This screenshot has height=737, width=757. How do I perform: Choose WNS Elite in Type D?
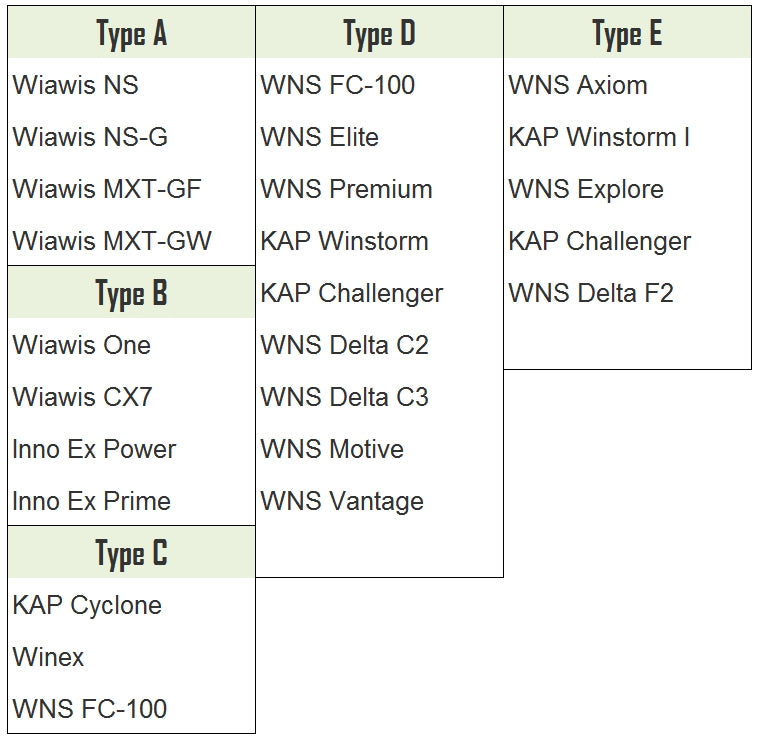point(320,138)
